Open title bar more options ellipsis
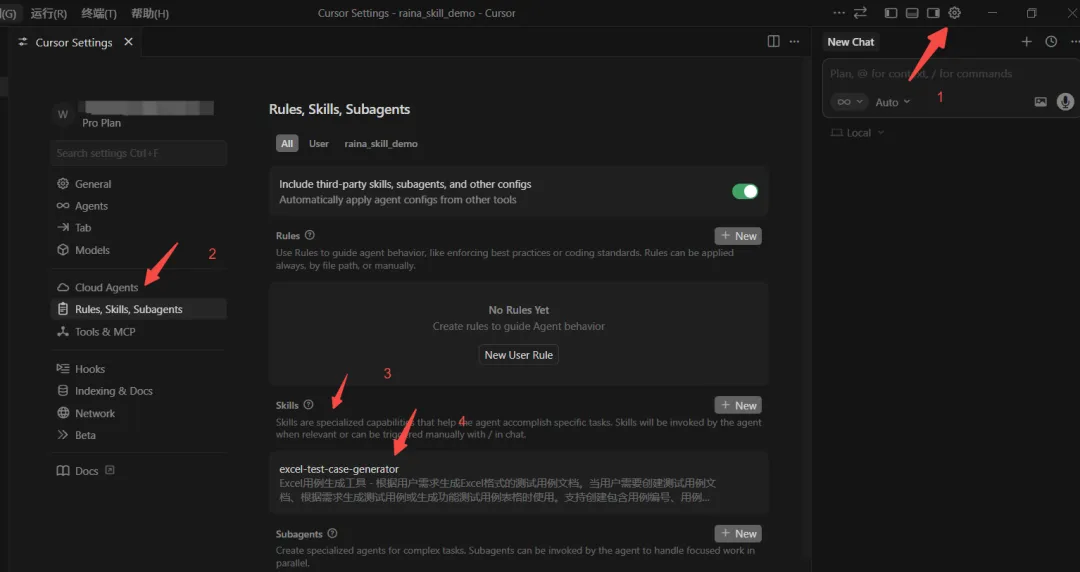The height and width of the screenshot is (572, 1080). [x=838, y=12]
